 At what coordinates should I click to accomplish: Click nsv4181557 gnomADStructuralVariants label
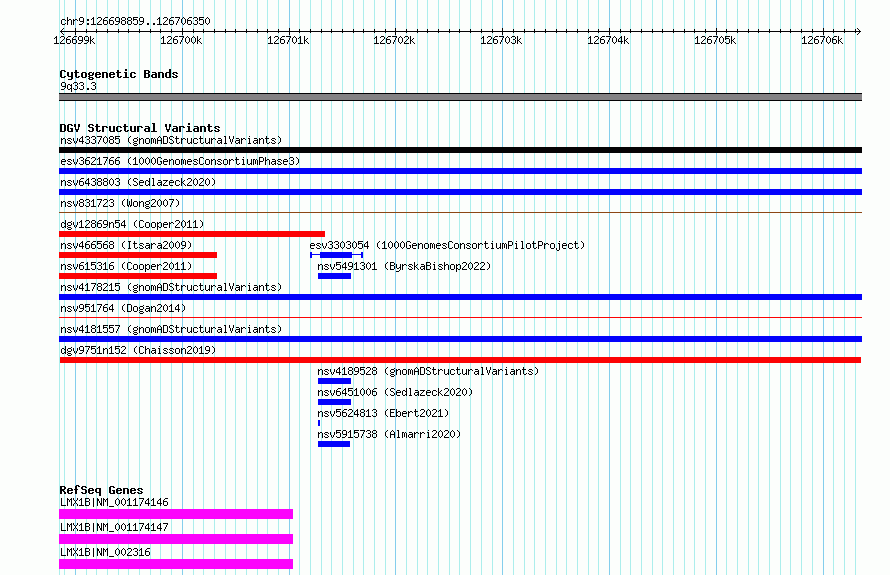tap(171, 329)
